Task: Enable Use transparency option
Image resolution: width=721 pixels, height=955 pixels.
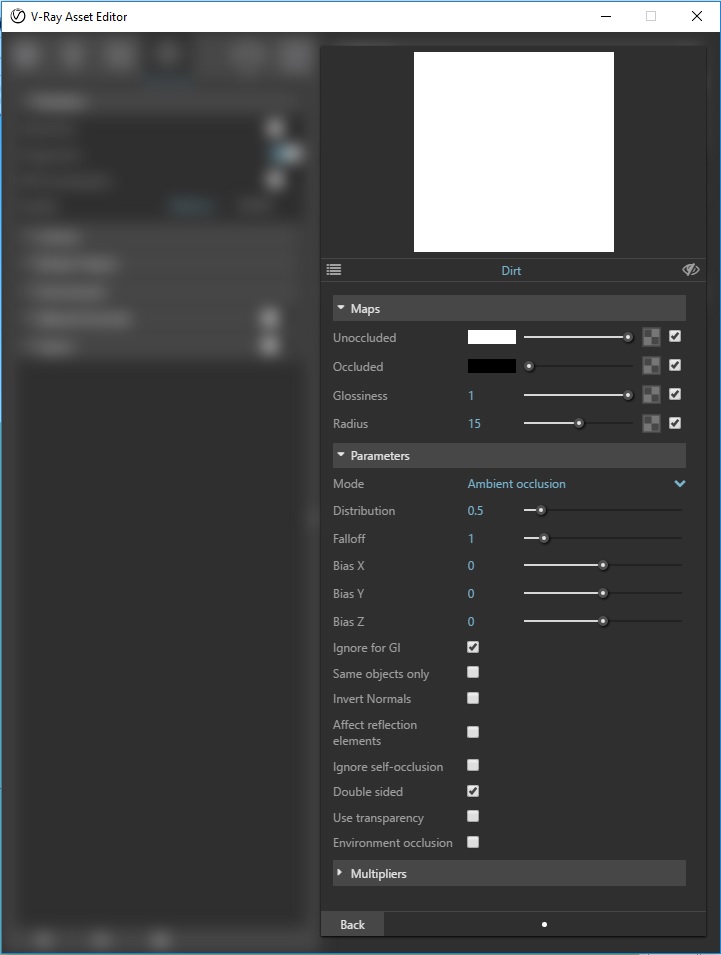Action: pos(473,817)
